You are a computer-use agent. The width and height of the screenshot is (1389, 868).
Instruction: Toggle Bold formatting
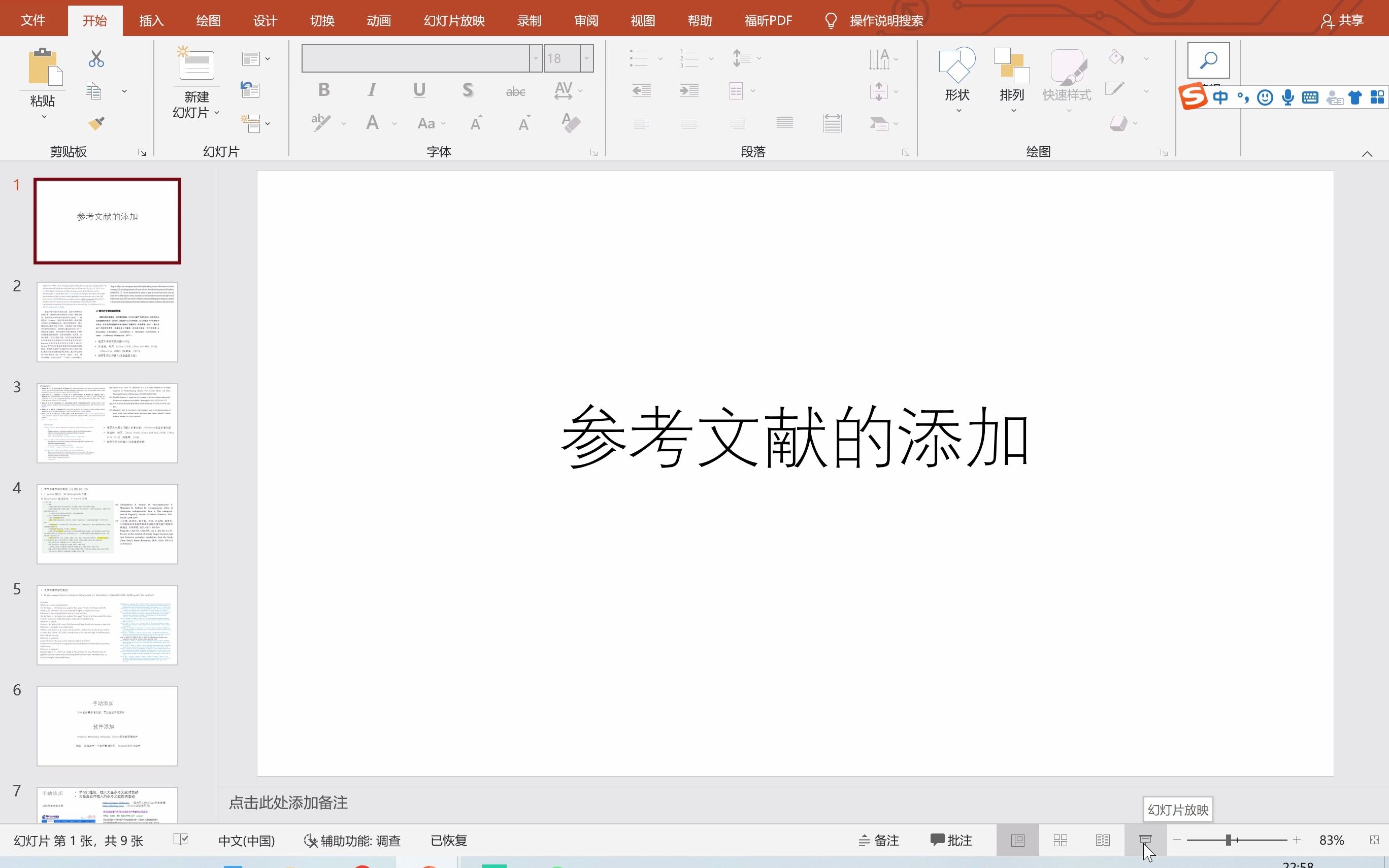pos(324,90)
